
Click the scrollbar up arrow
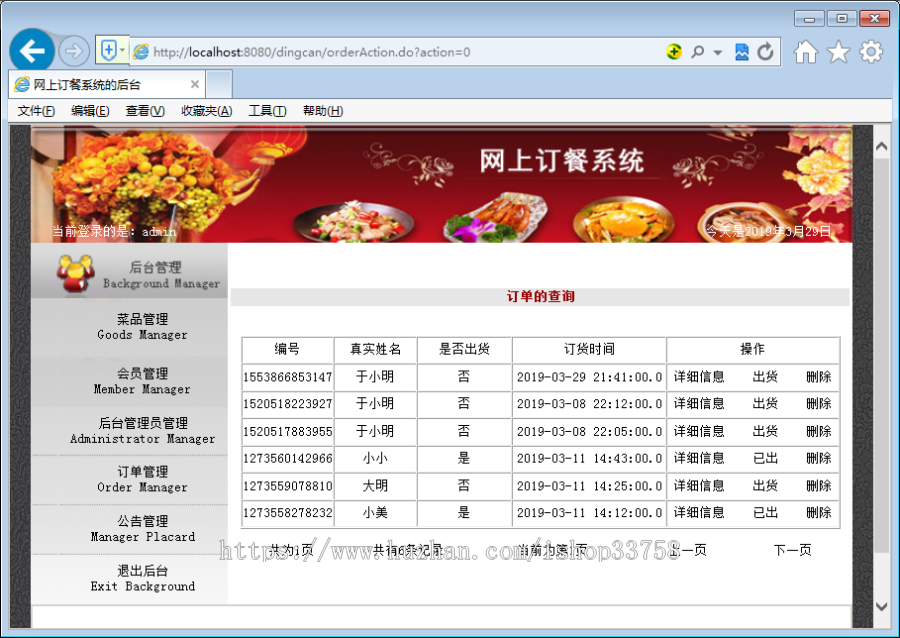click(881, 144)
